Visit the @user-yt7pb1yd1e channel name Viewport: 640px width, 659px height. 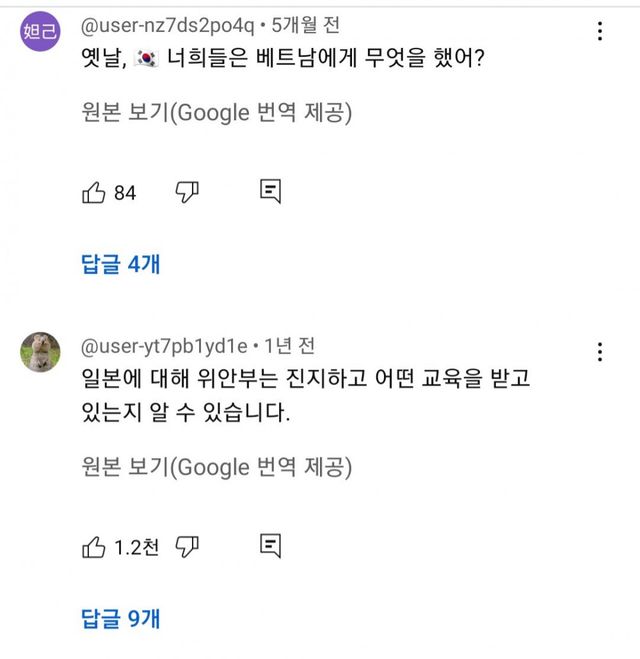164,346
